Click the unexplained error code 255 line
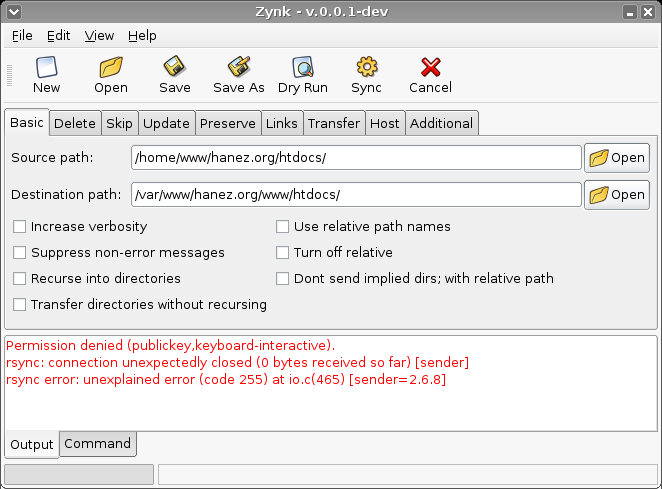This screenshot has height=489, width=662. [226, 379]
